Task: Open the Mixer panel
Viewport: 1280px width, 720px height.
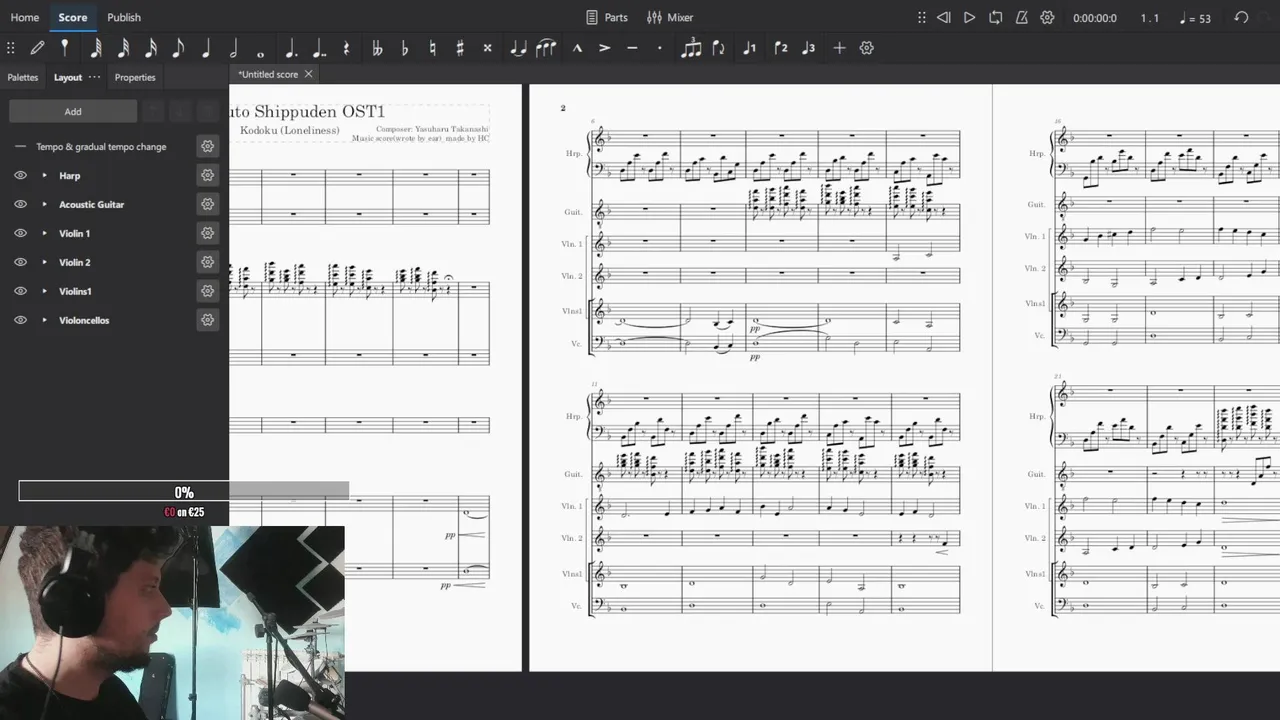Action: (670, 17)
